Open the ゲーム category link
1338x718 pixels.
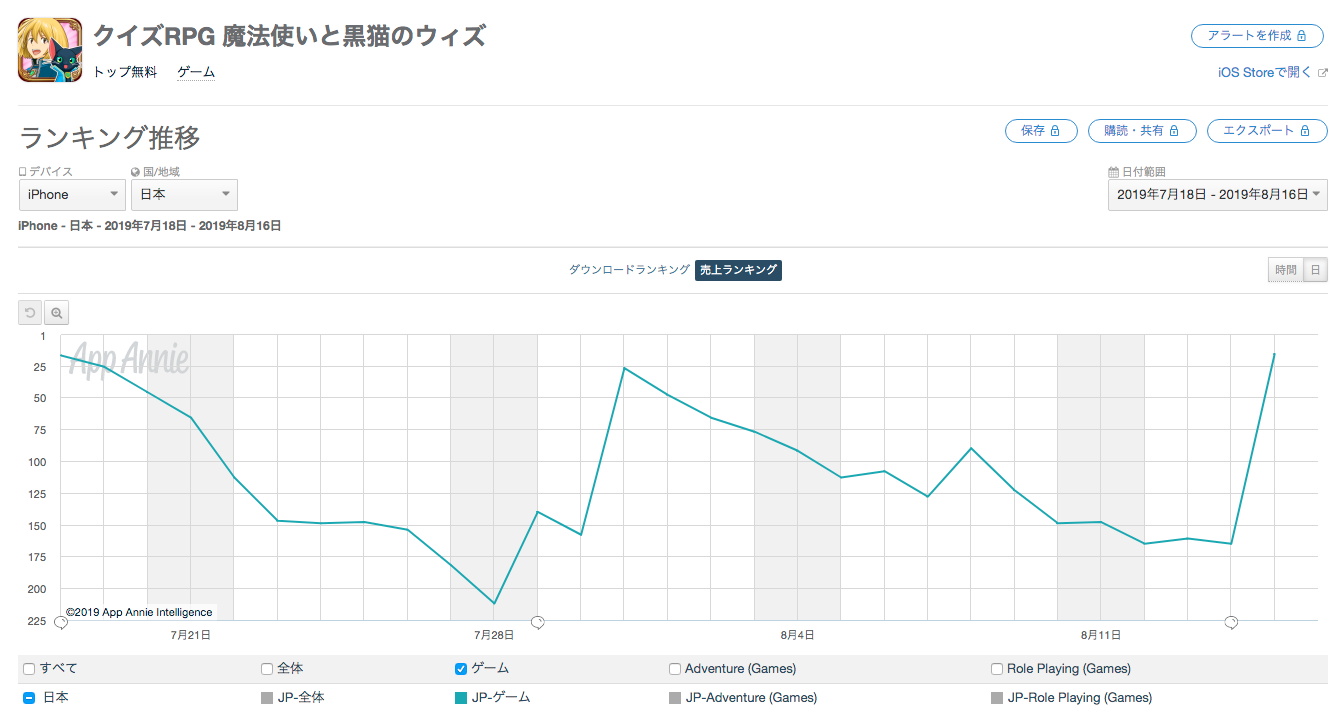pos(196,72)
